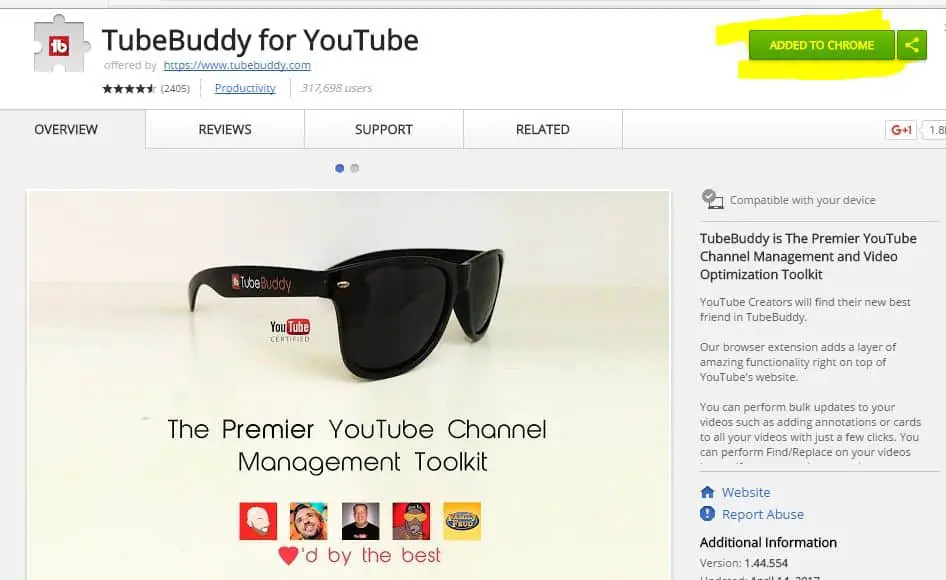Open the Support tab
The image size is (946, 580).
pyautogui.click(x=384, y=129)
